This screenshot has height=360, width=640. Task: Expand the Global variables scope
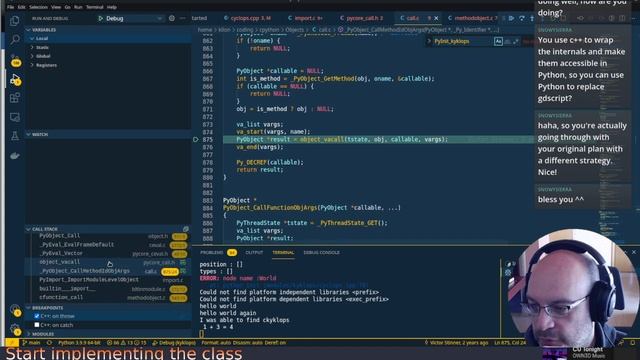(108, 56)
